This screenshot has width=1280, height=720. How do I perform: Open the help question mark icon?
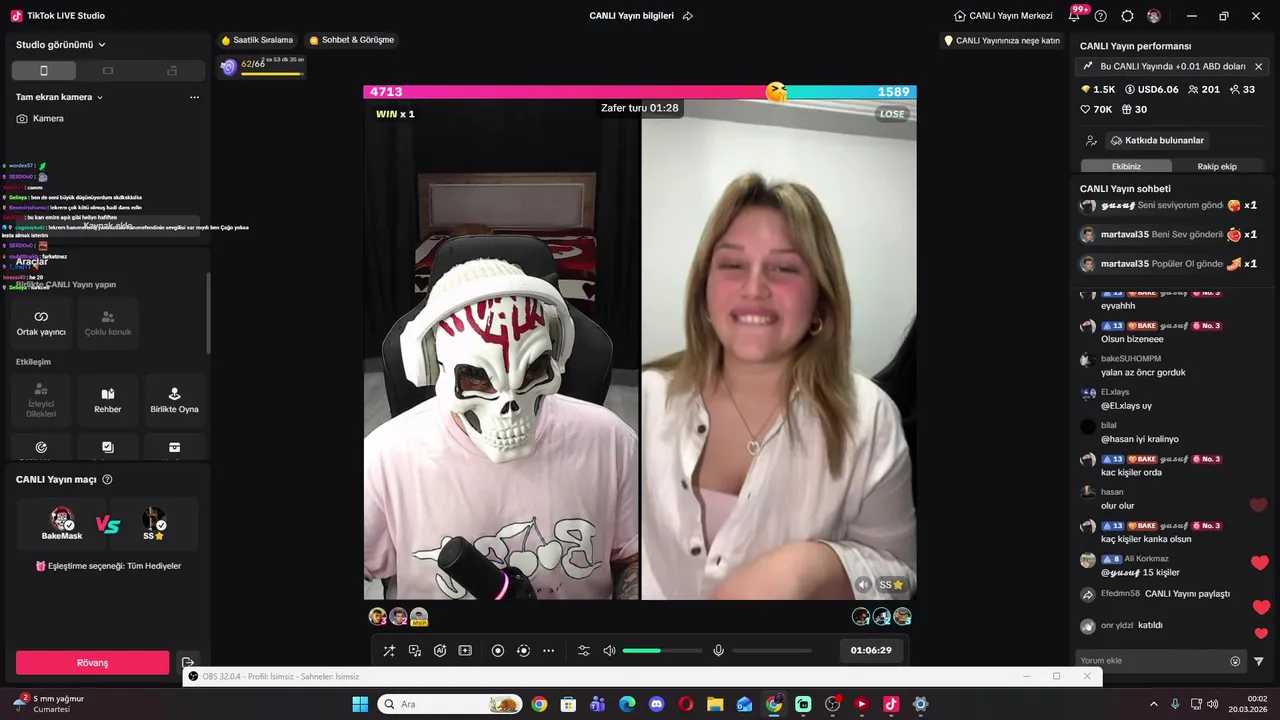pos(1101,16)
